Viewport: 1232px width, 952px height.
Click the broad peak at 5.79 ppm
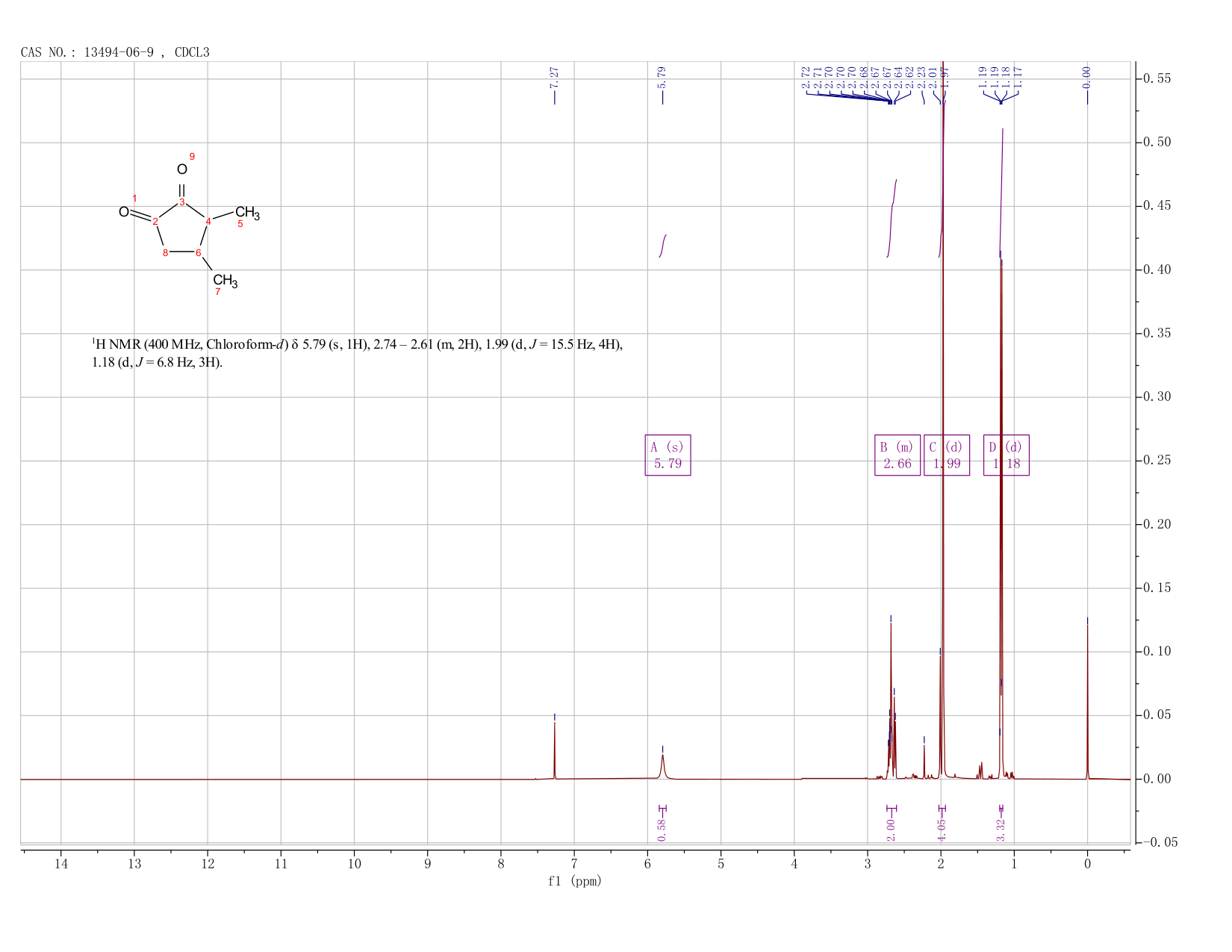662,766
